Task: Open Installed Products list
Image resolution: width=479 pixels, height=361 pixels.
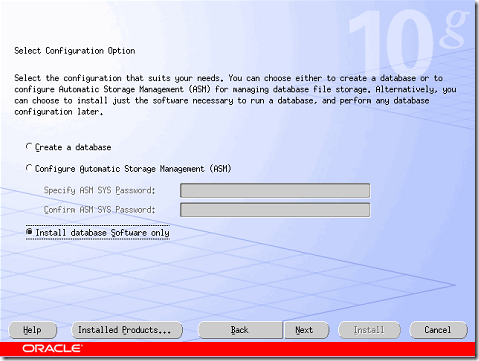Action: pyautogui.click(x=127, y=330)
